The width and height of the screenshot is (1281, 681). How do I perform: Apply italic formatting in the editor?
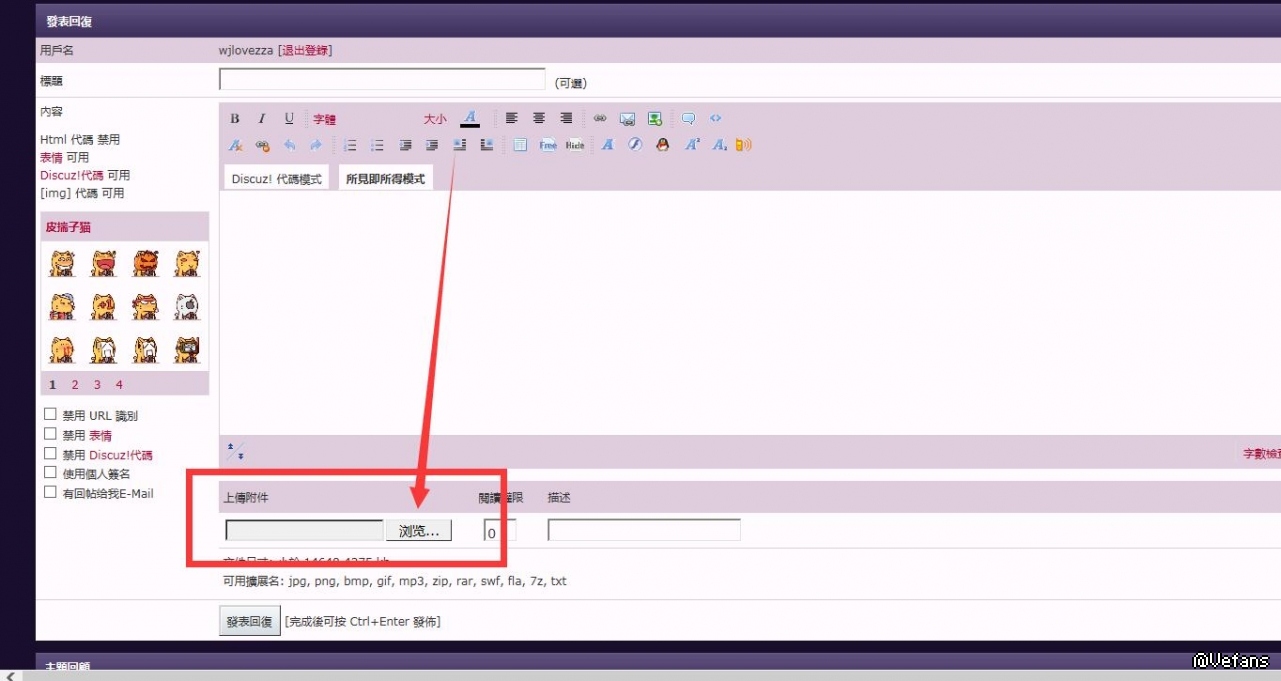(x=262, y=118)
